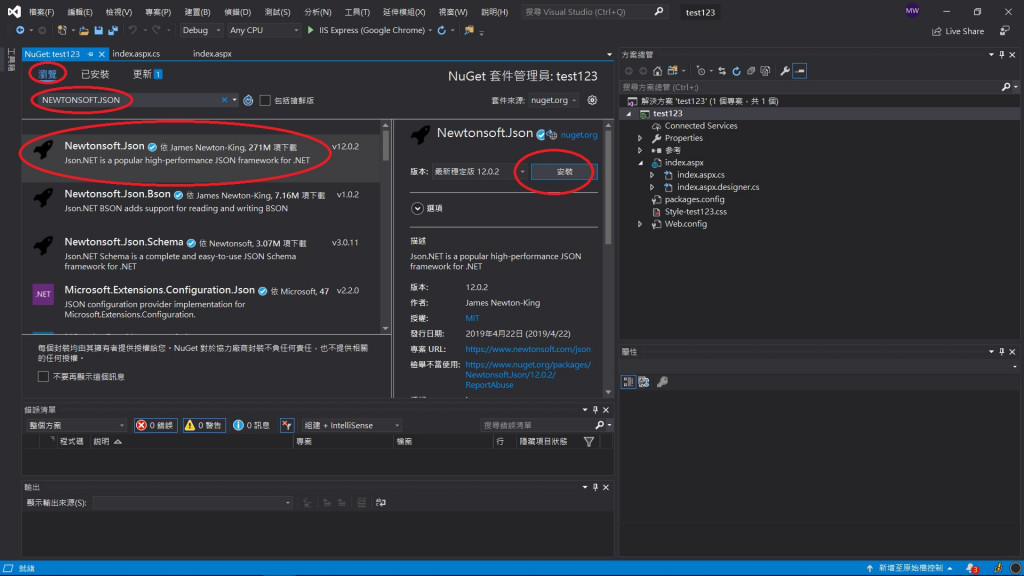Clear the NEWTONSOFT.JSON search text
This screenshot has width=1024, height=576.
pos(224,100)
